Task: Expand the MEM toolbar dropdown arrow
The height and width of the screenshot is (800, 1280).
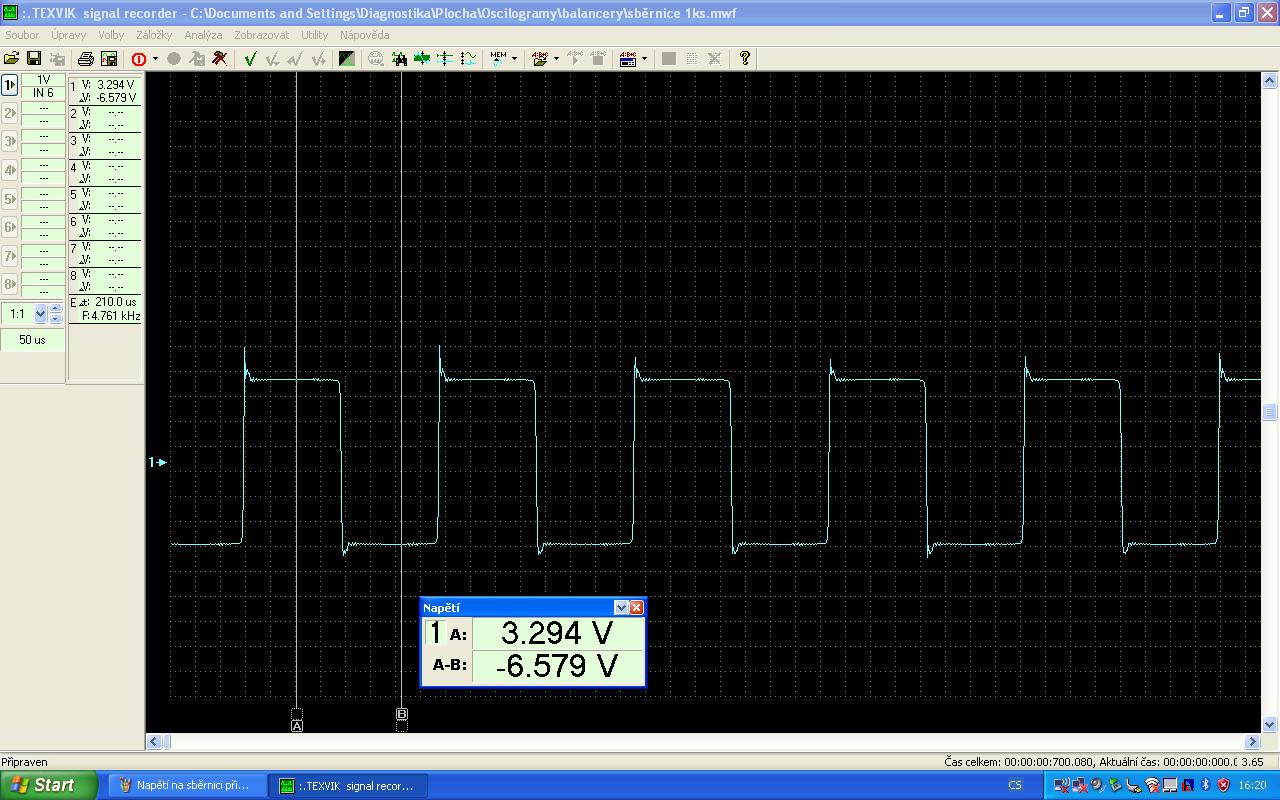Action: pyautogui.click(x=514, y=59)
